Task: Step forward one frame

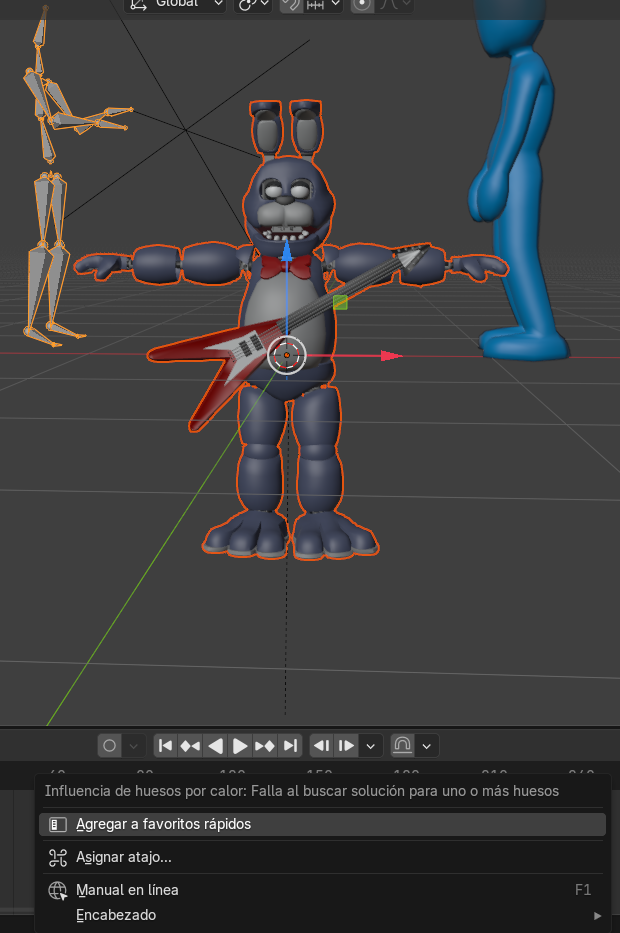Action: point(346,746)
